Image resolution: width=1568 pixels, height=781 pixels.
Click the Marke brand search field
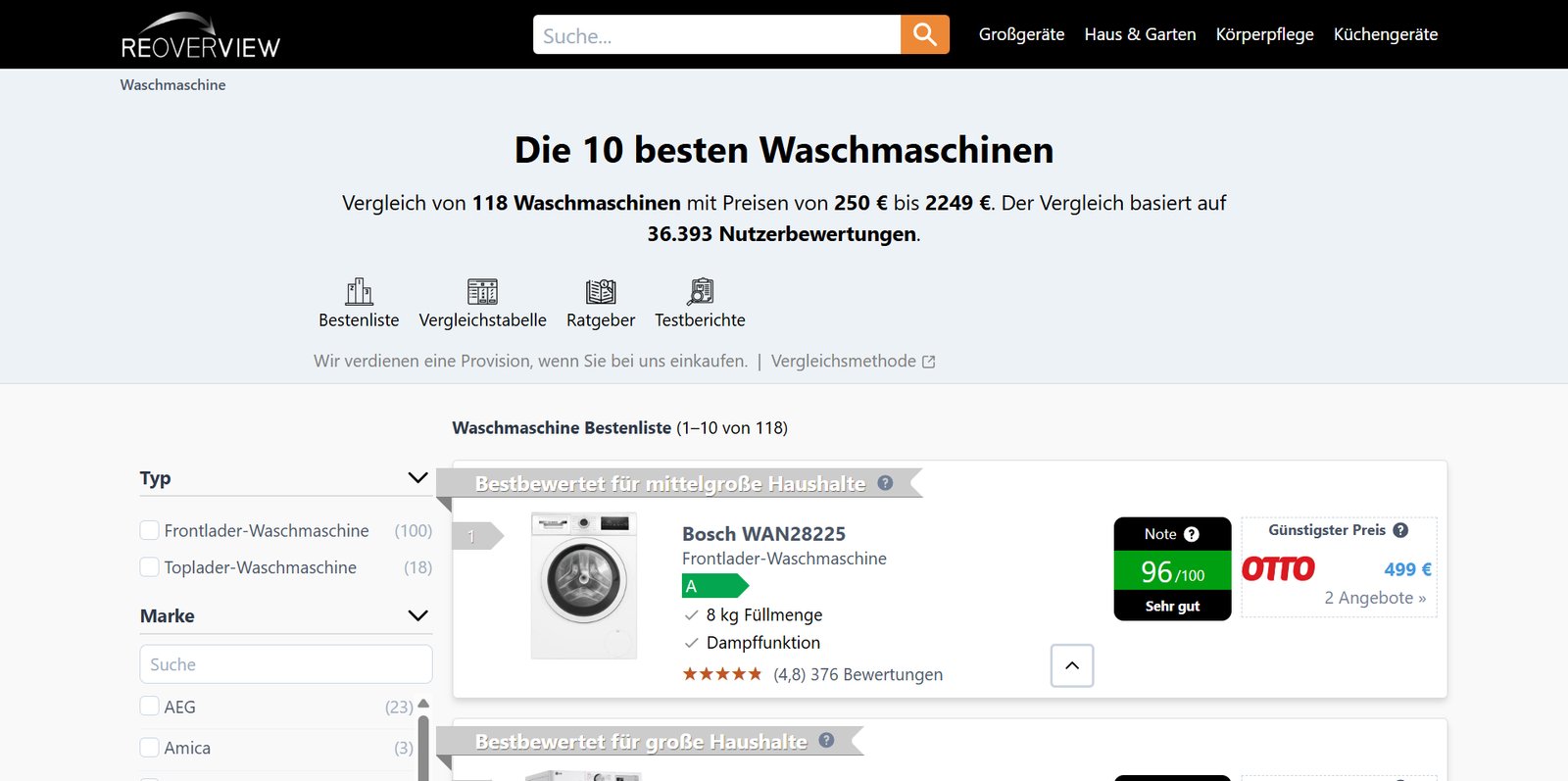[286, 664]
